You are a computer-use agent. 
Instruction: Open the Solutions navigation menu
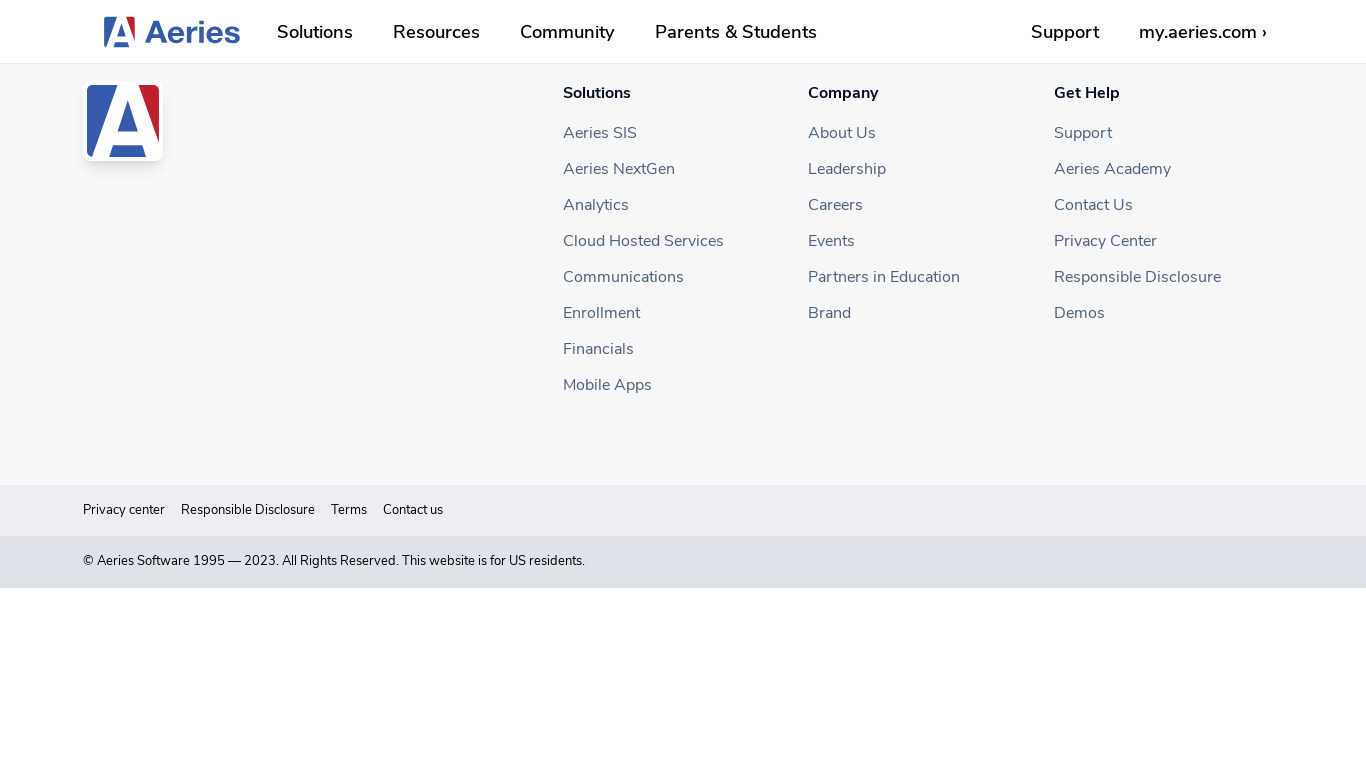[314, 32]
